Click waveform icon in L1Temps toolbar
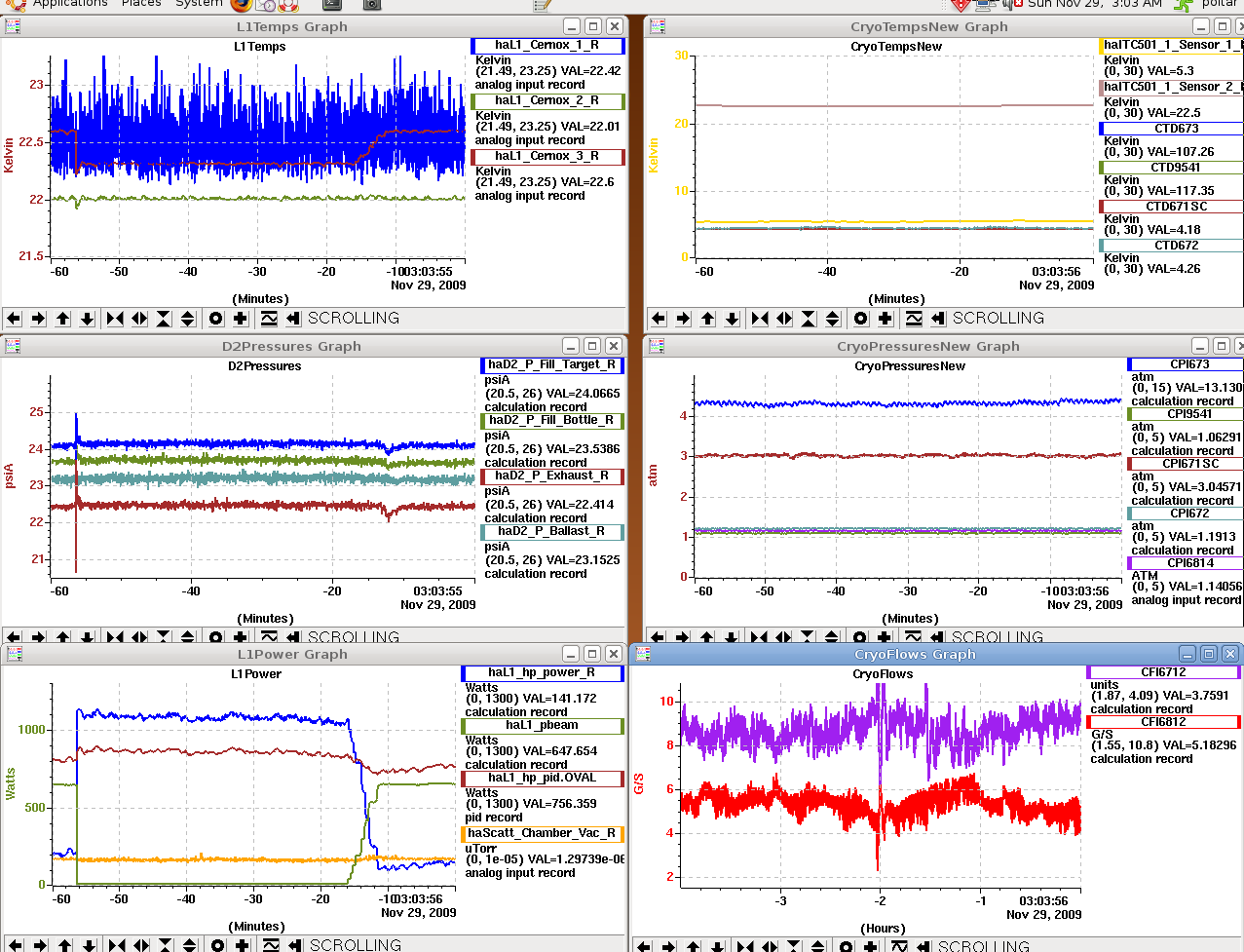1244x952 pixels. pyautogui.click(x=269, y=319)
